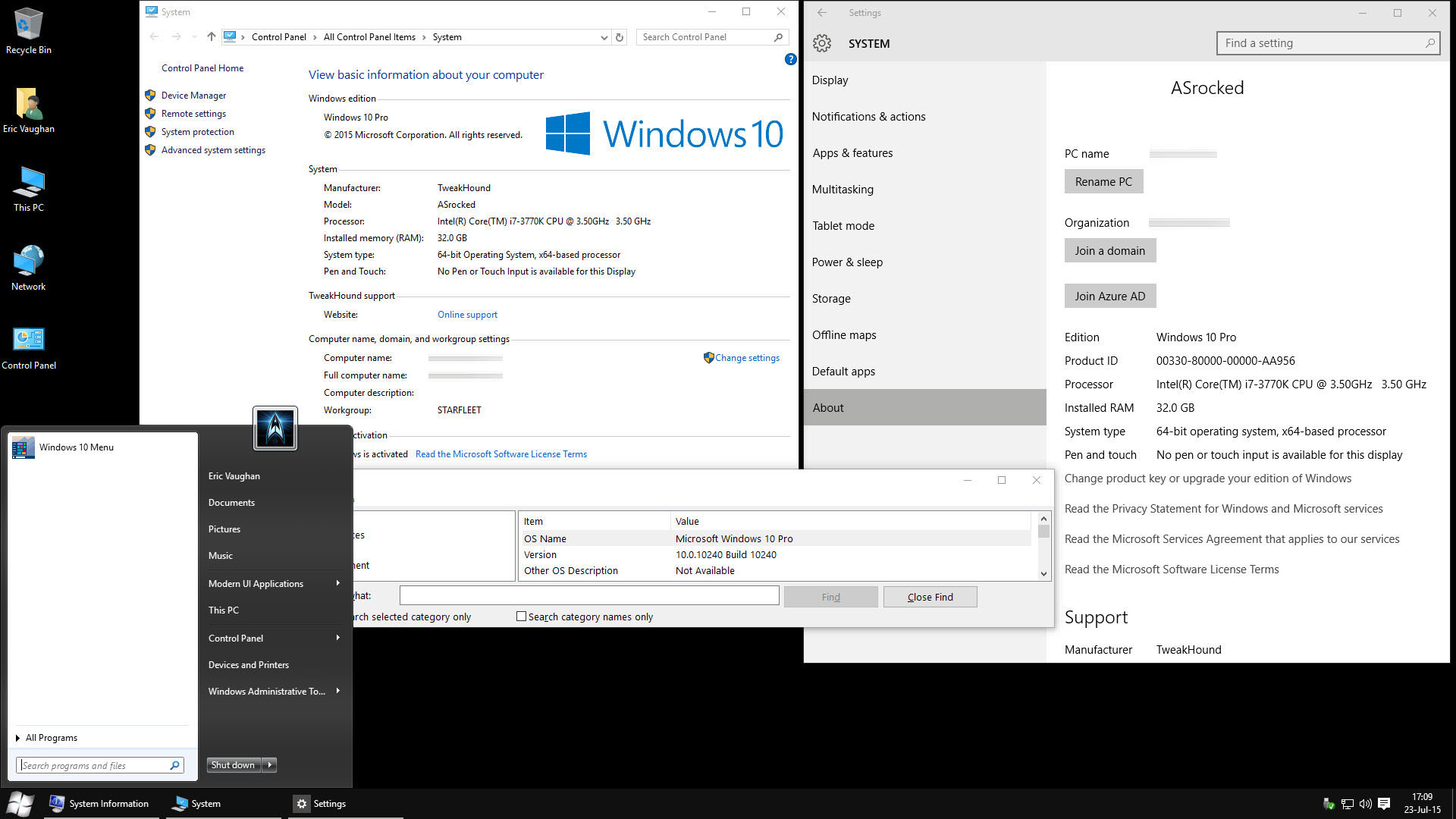The image size is (1456, 819).
Task: Open Shut down options arrow
Action: click(270, 765)
